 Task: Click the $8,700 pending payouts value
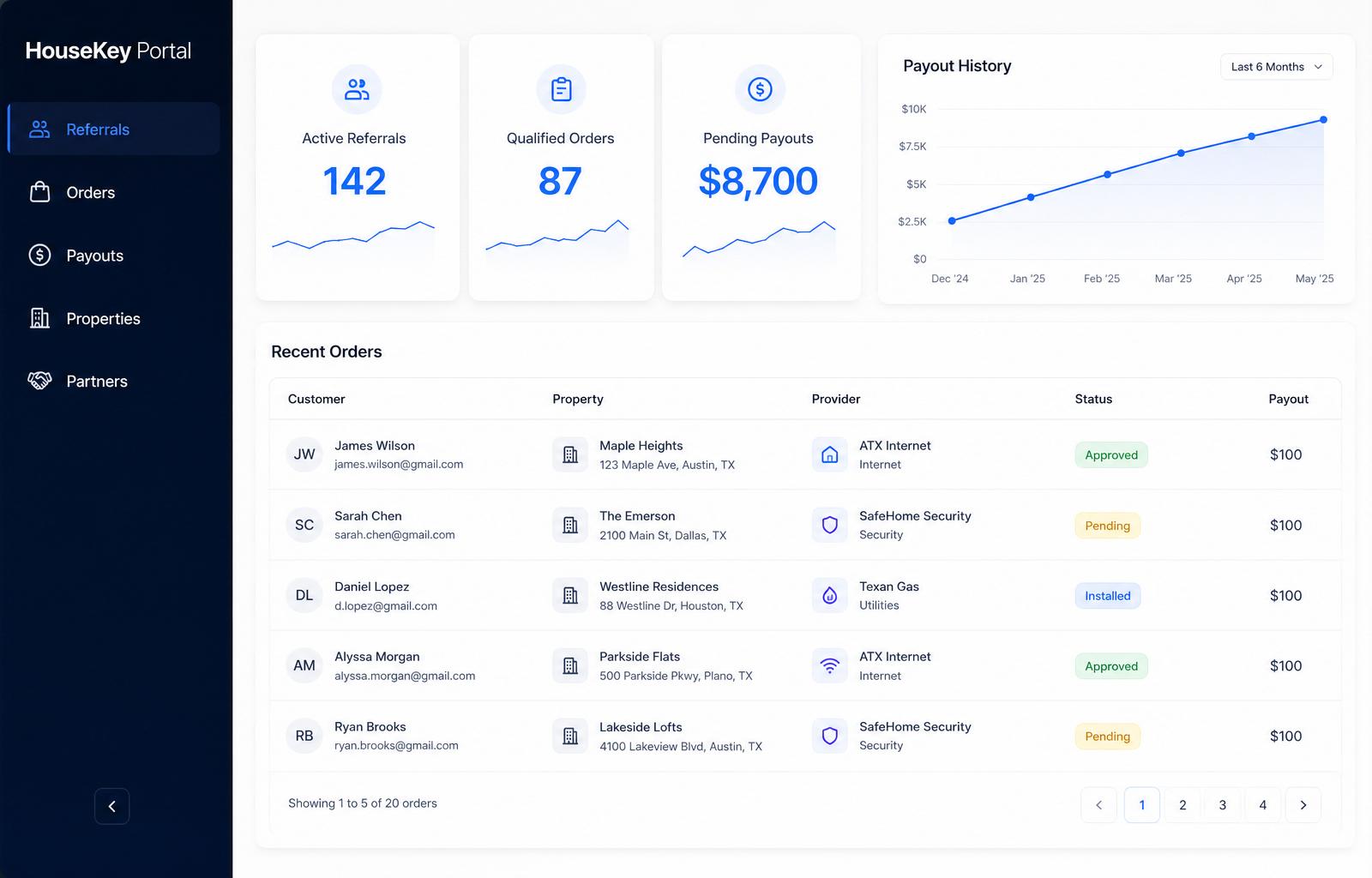[758, 181]
